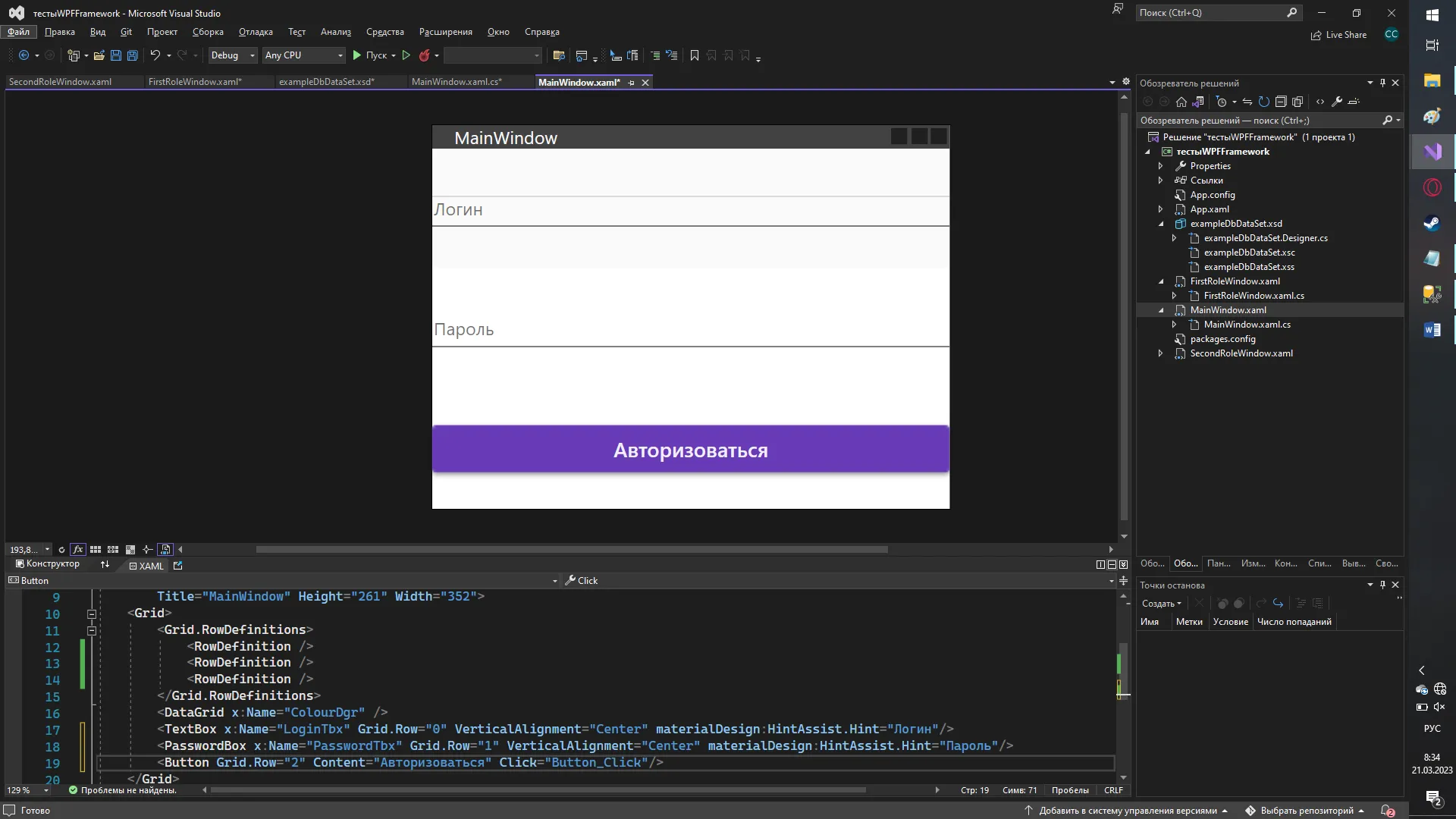Open Properties wrench icon in Solution Explorer
This screenshot has height=819, width=1456.
pyautogui.click(x=1337, y=102)
